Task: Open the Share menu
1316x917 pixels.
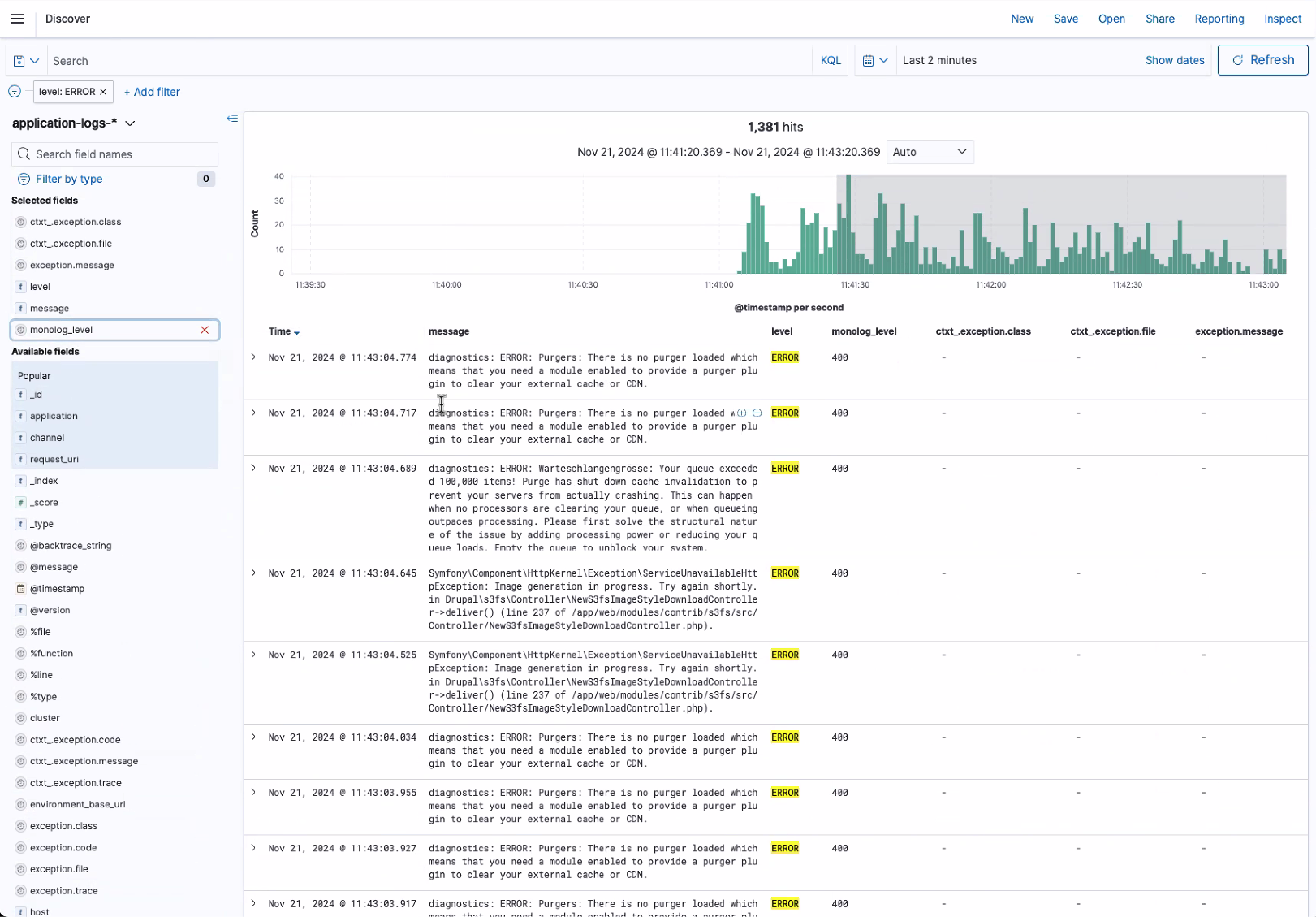Action: tap(1159, 19)
